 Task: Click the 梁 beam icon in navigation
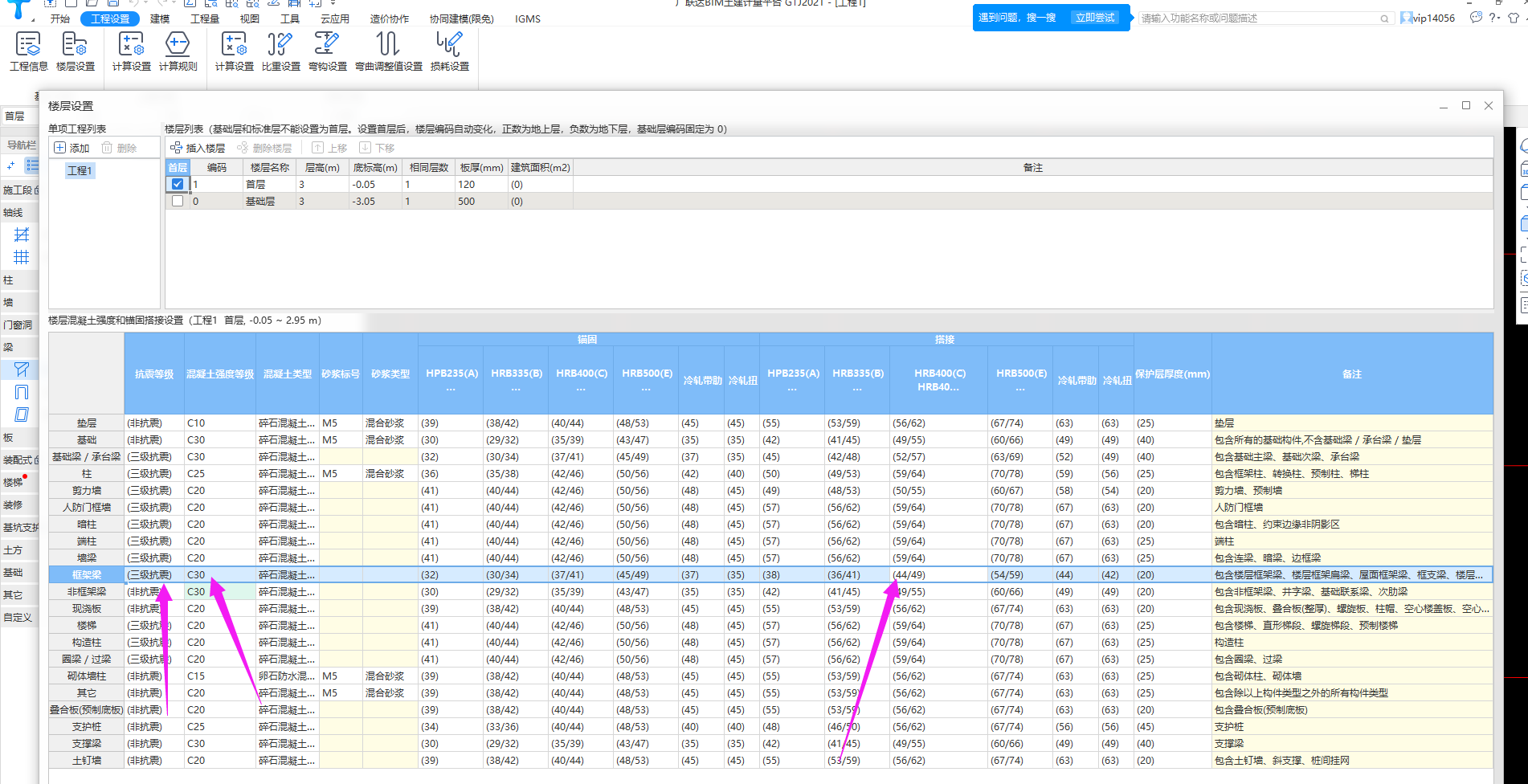[x=22, y=370]
